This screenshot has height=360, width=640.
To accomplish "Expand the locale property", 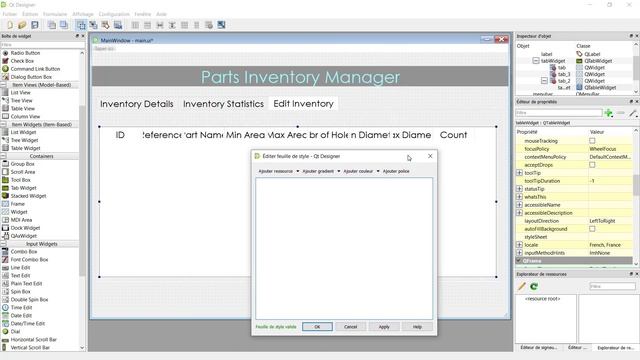I will click(x=519, y=244).
